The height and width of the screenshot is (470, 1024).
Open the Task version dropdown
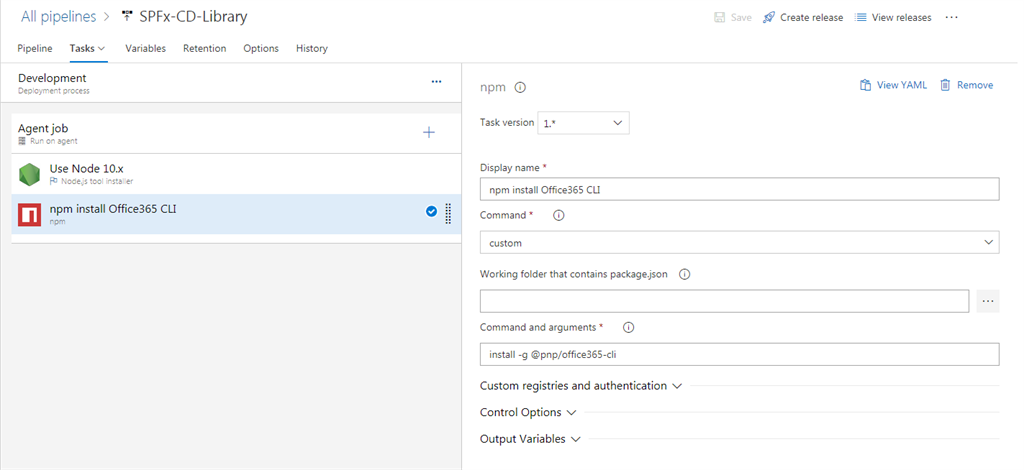[584, 123]
